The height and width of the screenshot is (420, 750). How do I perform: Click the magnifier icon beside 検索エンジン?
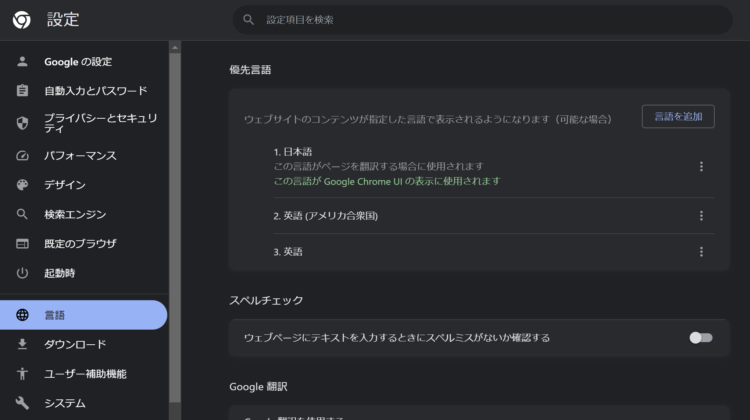[x=22, y=214]
